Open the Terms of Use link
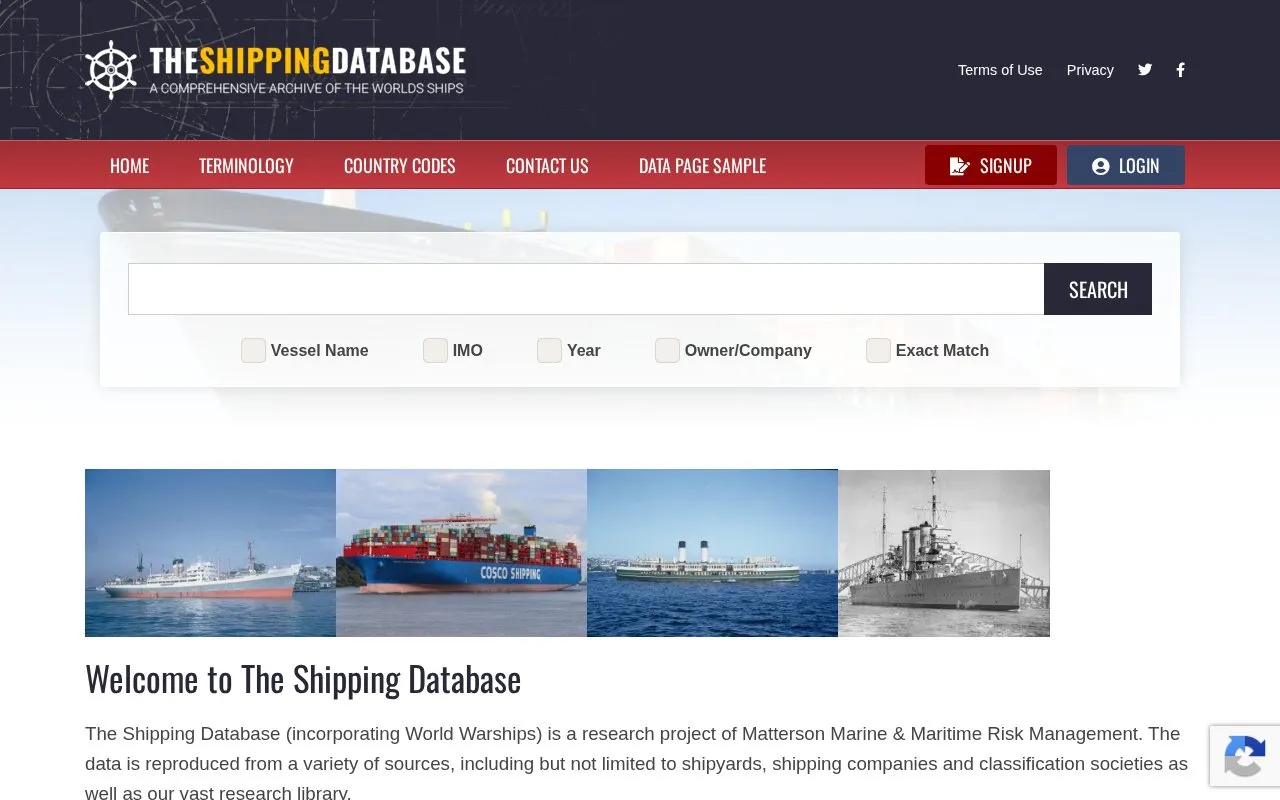1280x800 pixels. pyautogui.click(x=1000, y=70)
